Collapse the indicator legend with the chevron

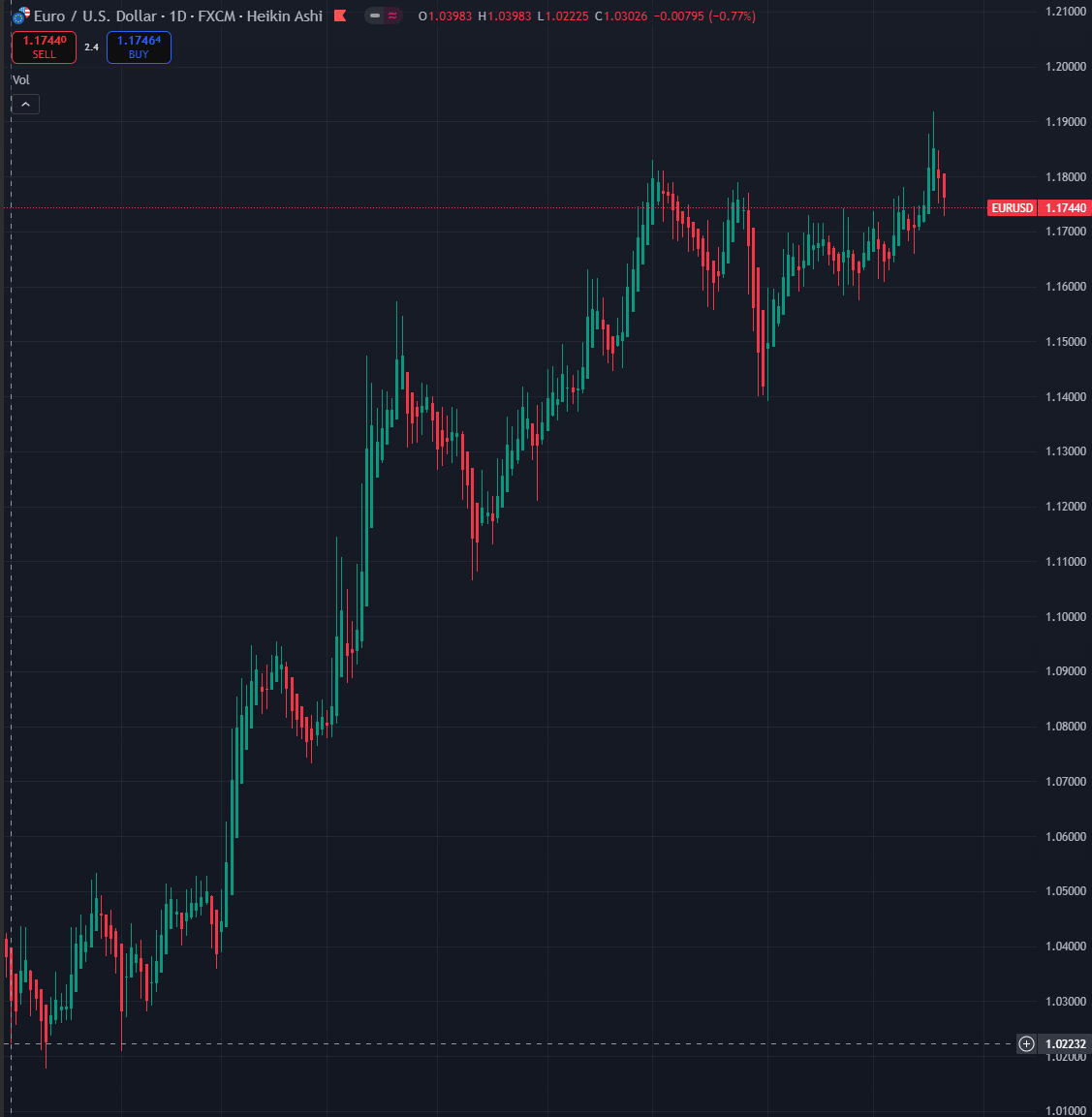click(25, 104)
